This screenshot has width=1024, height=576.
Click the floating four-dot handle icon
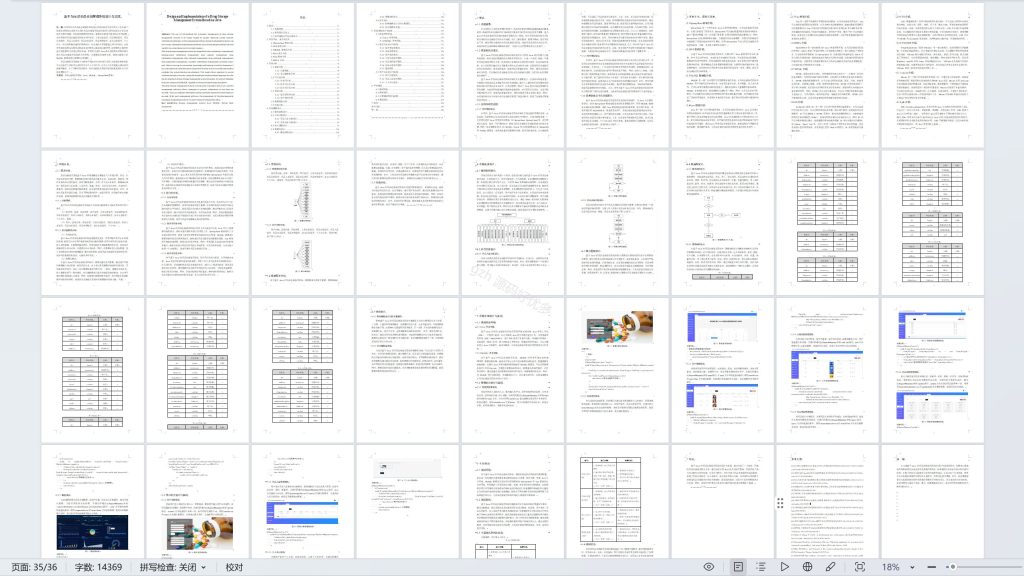point(780,502)
